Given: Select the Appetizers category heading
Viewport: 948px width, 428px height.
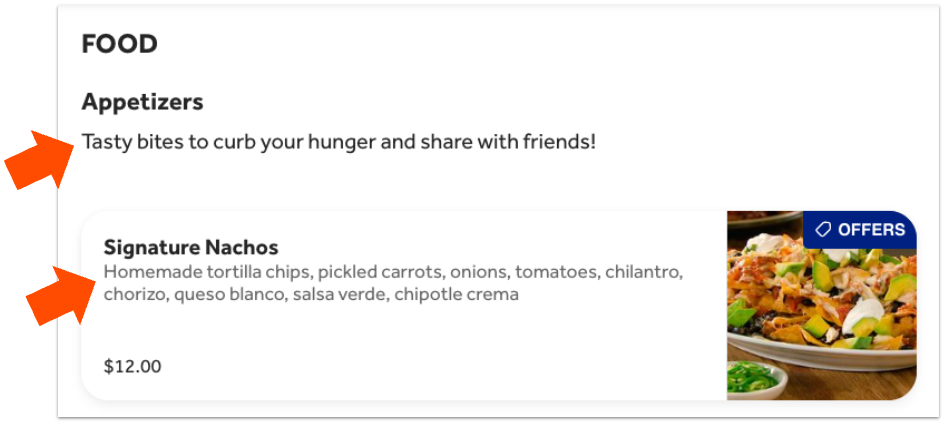Looking at the screenshot, I should click(142, 101).
